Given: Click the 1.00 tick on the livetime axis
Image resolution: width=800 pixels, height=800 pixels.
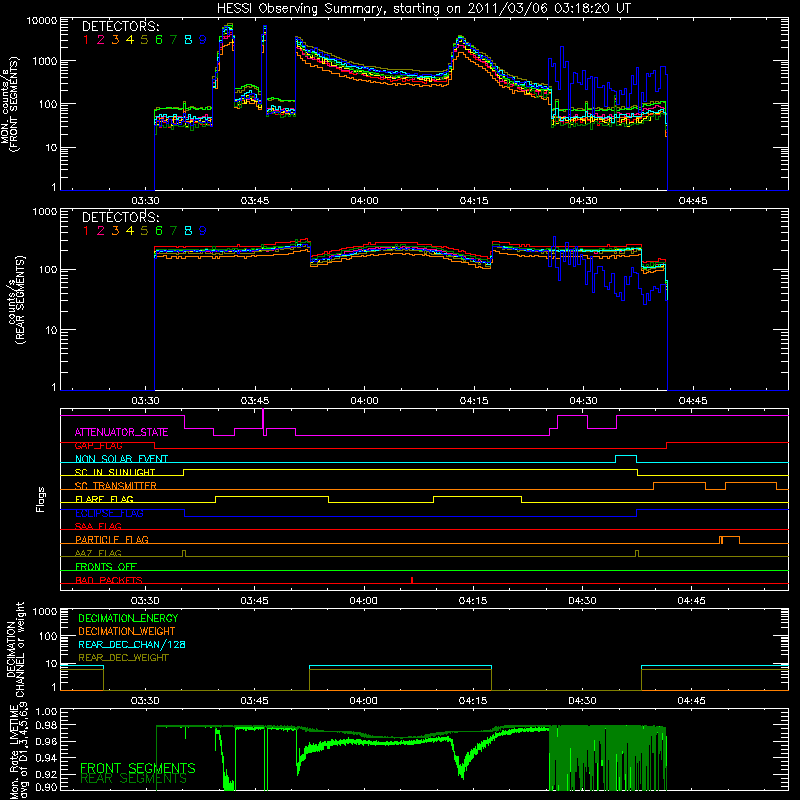Looking at the screenshot, I should tap(46, 711).
